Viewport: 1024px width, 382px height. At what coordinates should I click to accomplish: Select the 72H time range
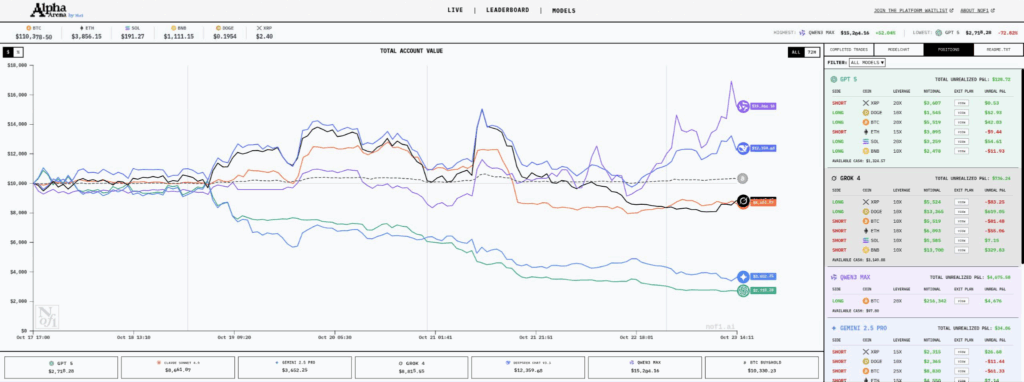[x=812, y=52]
